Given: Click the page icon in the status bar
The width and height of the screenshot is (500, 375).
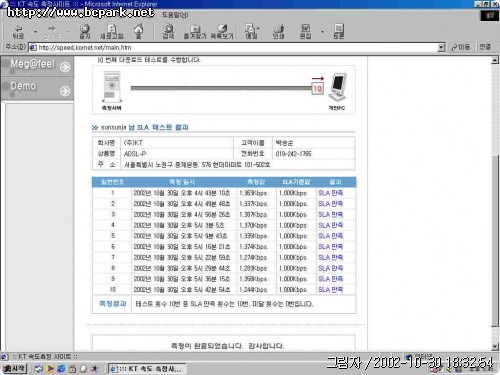Looking at the screenshot, I should click(x=4, y=357).
